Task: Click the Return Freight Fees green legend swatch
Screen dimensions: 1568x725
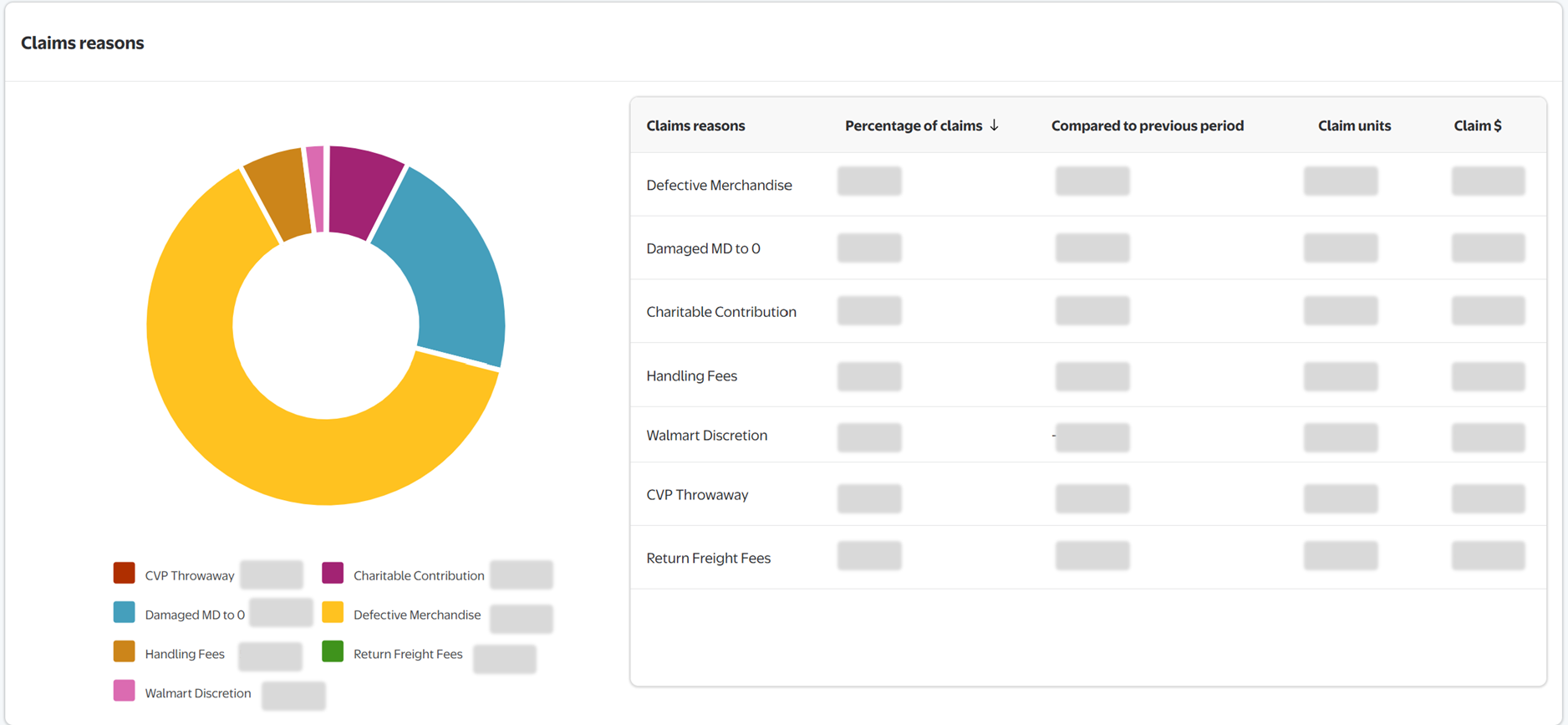Action: 333,651
